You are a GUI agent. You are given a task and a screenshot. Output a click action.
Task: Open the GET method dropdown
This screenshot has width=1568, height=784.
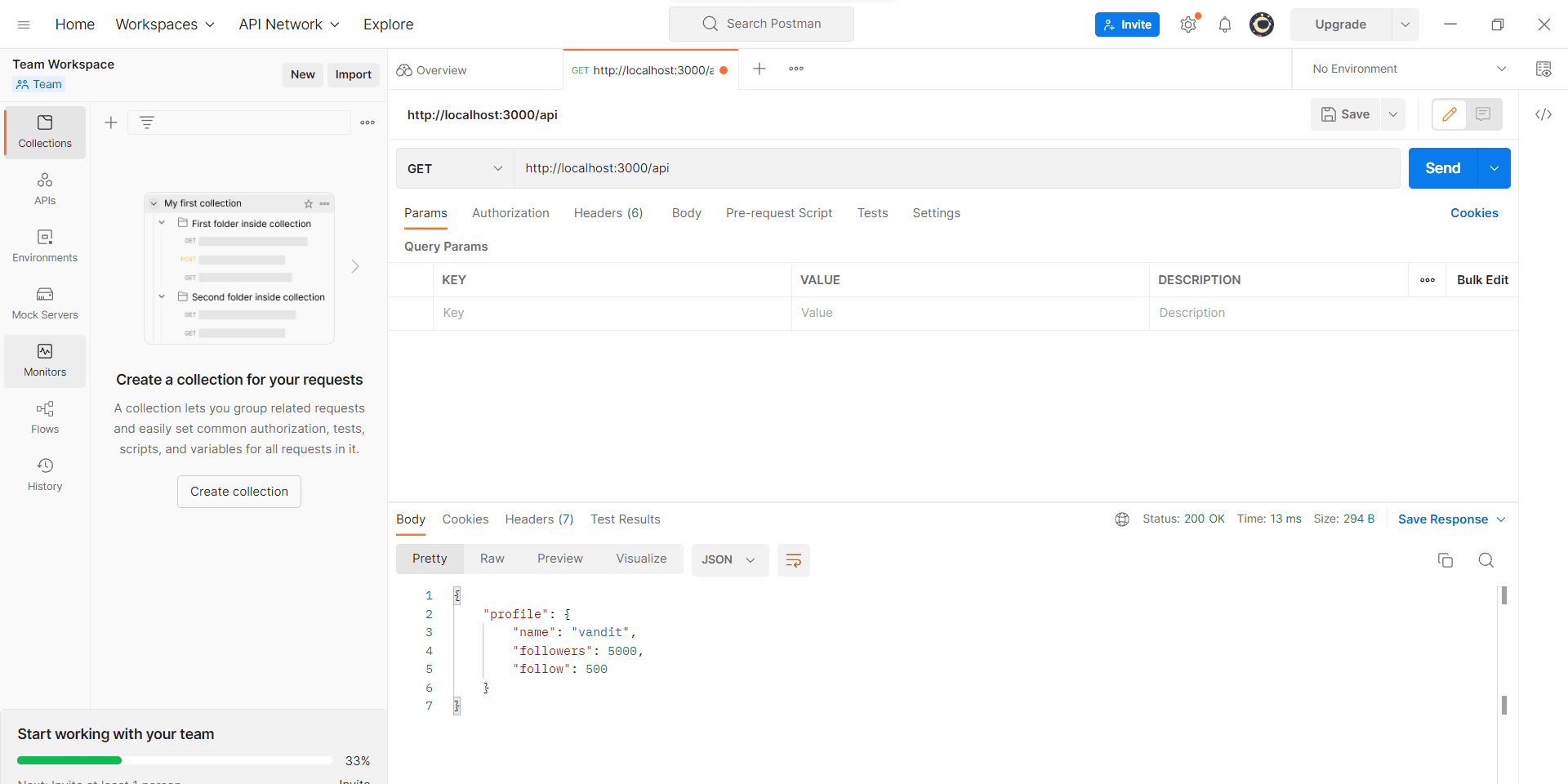click(x=455, y=168)
